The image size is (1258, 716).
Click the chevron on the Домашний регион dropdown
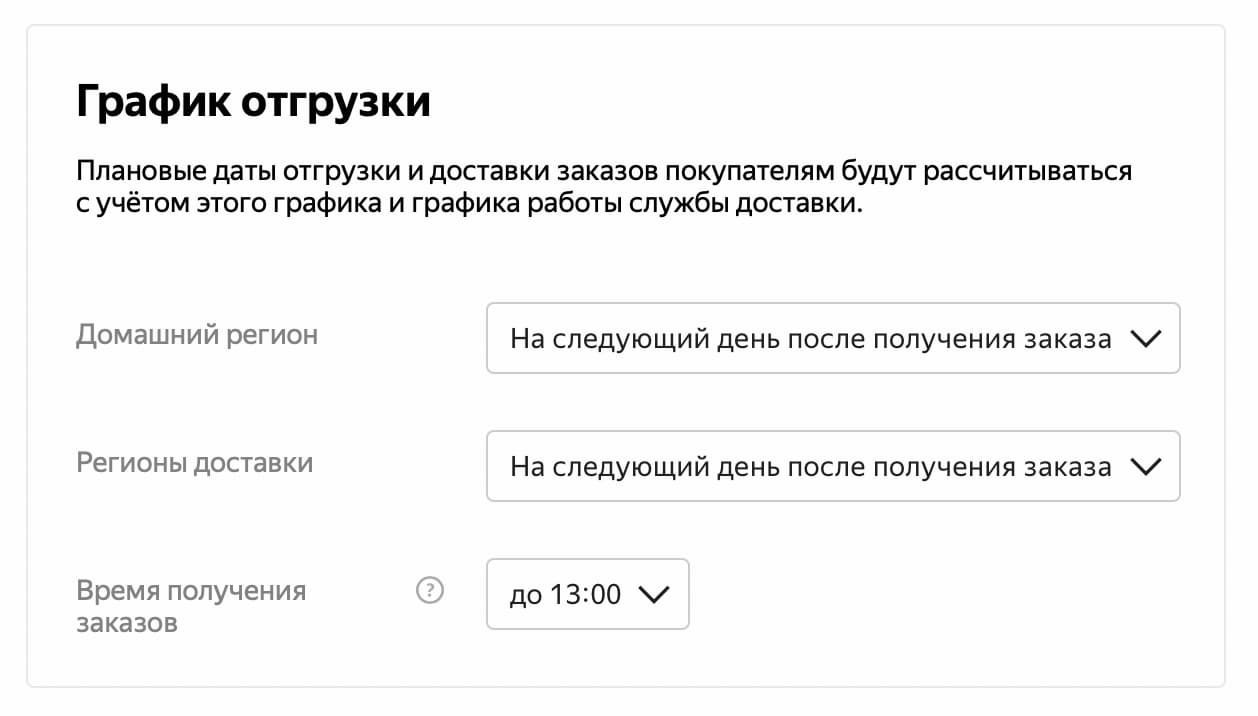[1147, 338]
